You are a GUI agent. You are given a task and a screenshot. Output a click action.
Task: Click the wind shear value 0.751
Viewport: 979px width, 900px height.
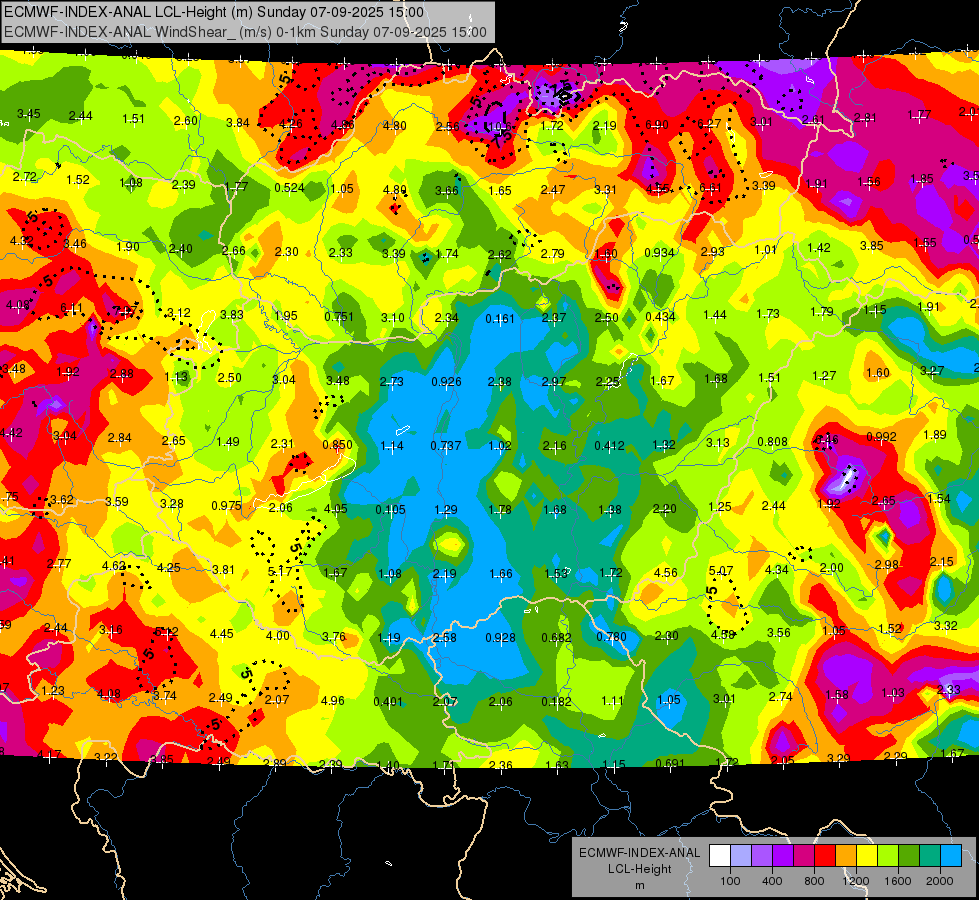click(339, 317)
